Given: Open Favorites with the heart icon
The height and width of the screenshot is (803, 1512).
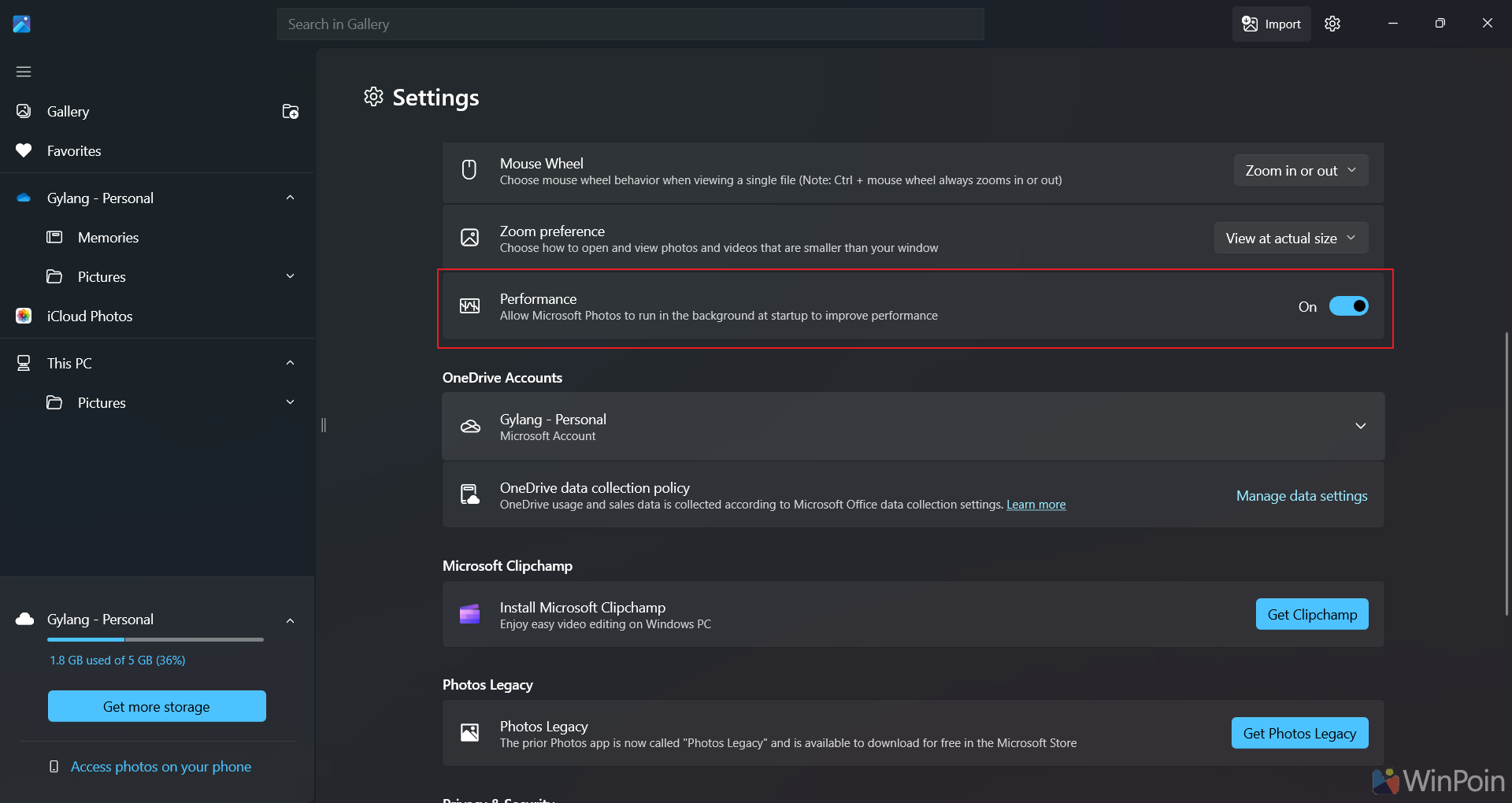Looking at the screenshot, I should coord(73,150).
